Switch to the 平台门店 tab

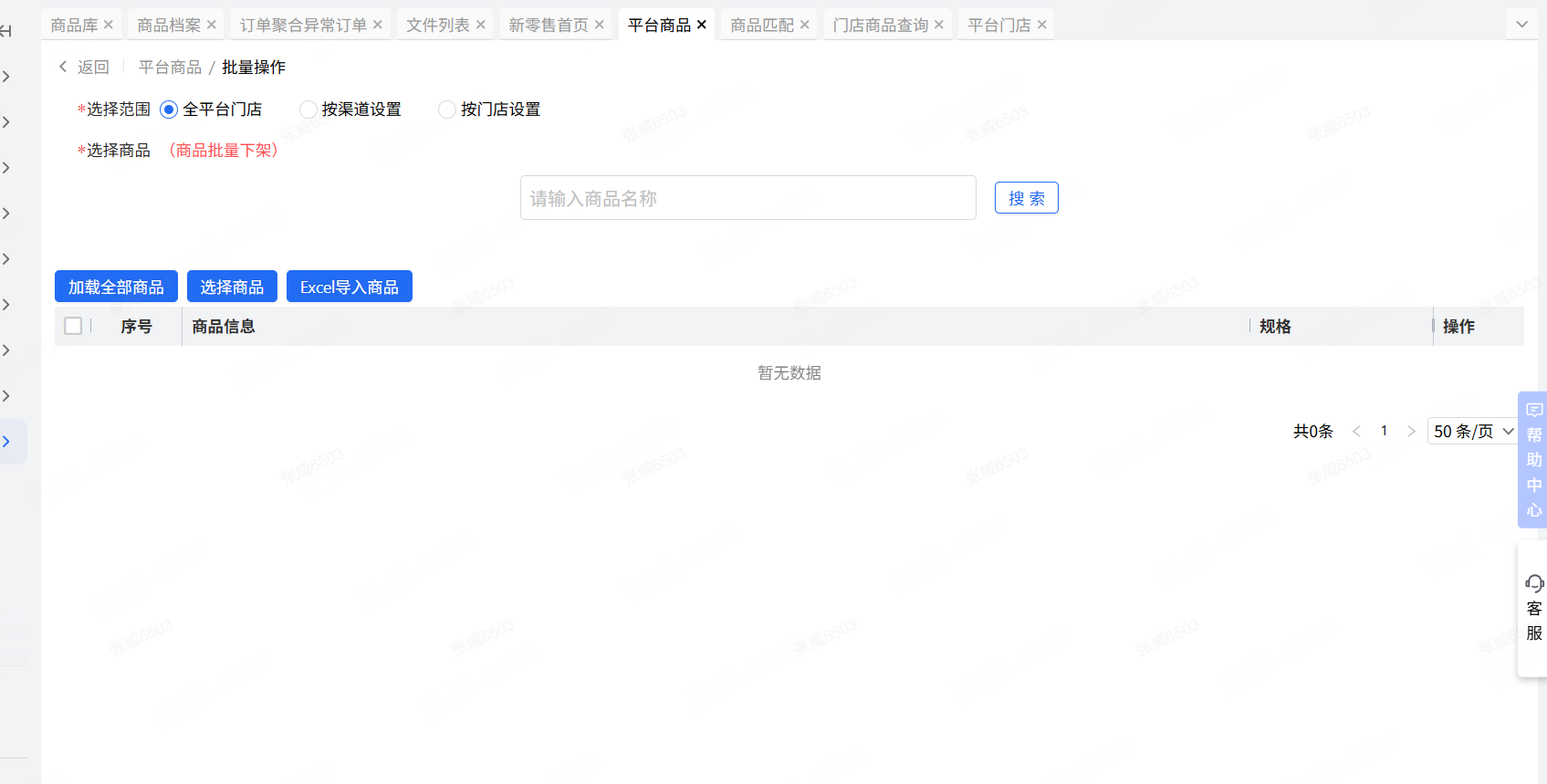(x=999, y=25)
